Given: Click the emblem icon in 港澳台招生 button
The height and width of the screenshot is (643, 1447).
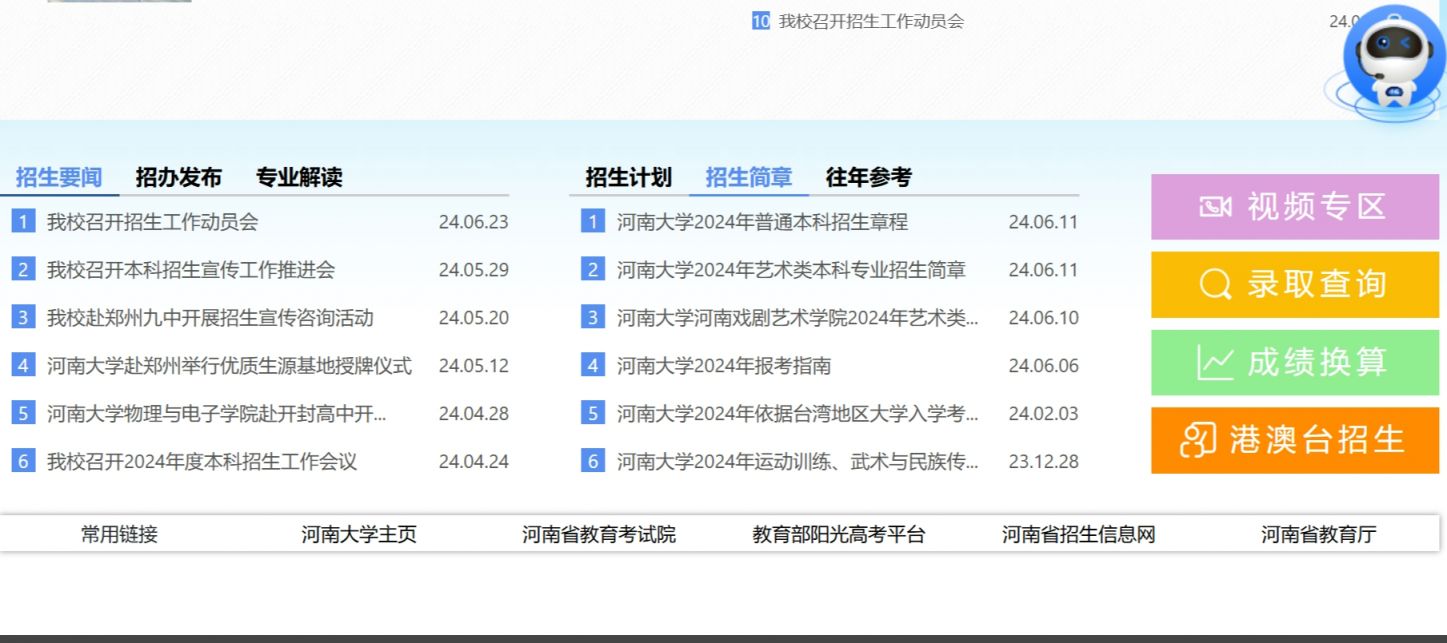Looking at the screenshot, I should [x=1198, y=440].
